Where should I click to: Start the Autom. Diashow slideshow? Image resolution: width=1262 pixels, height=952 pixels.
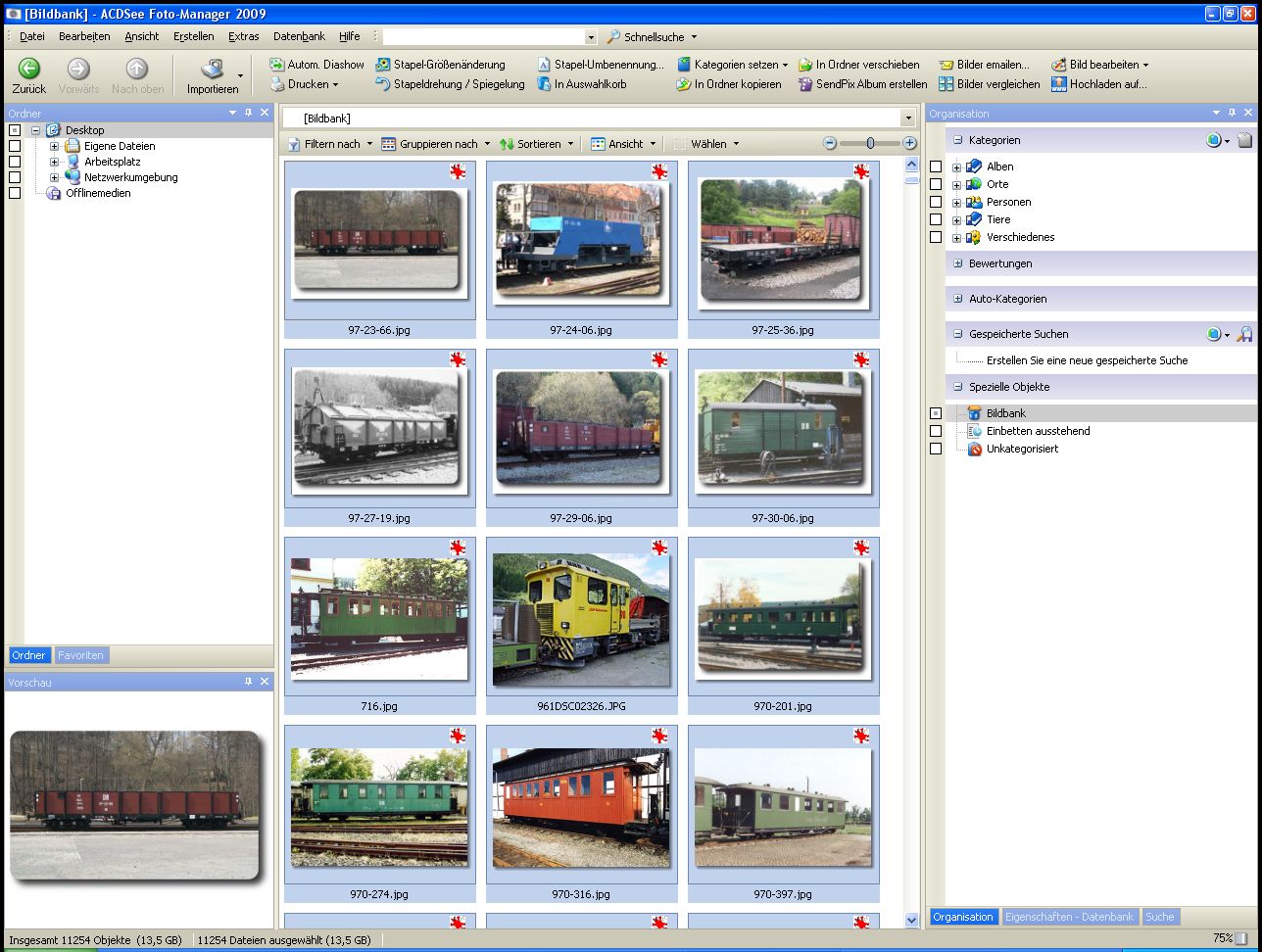(316, 65)
